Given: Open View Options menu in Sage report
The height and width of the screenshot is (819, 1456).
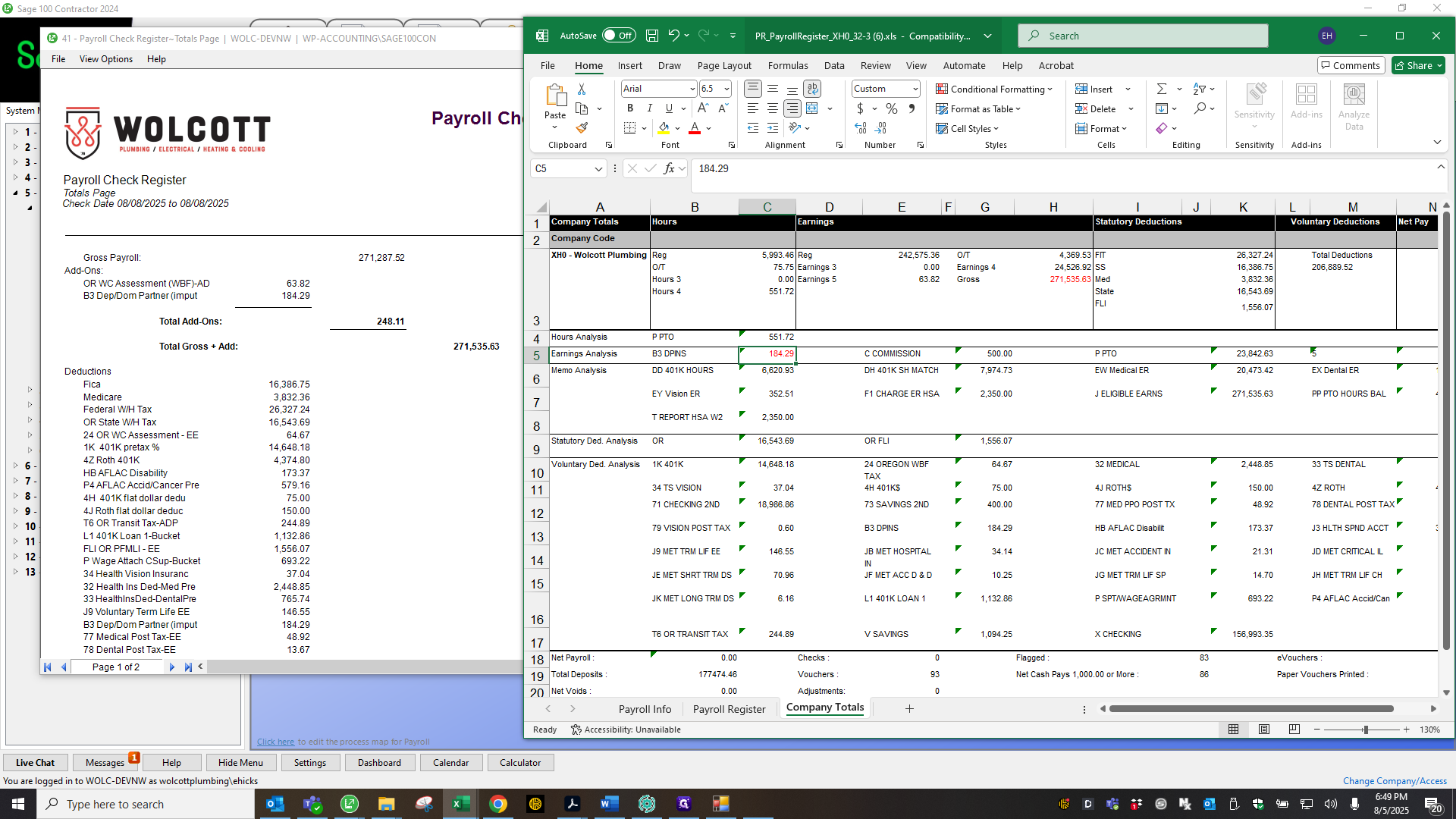Looking at the screenshot, I should tap(105, 59).
